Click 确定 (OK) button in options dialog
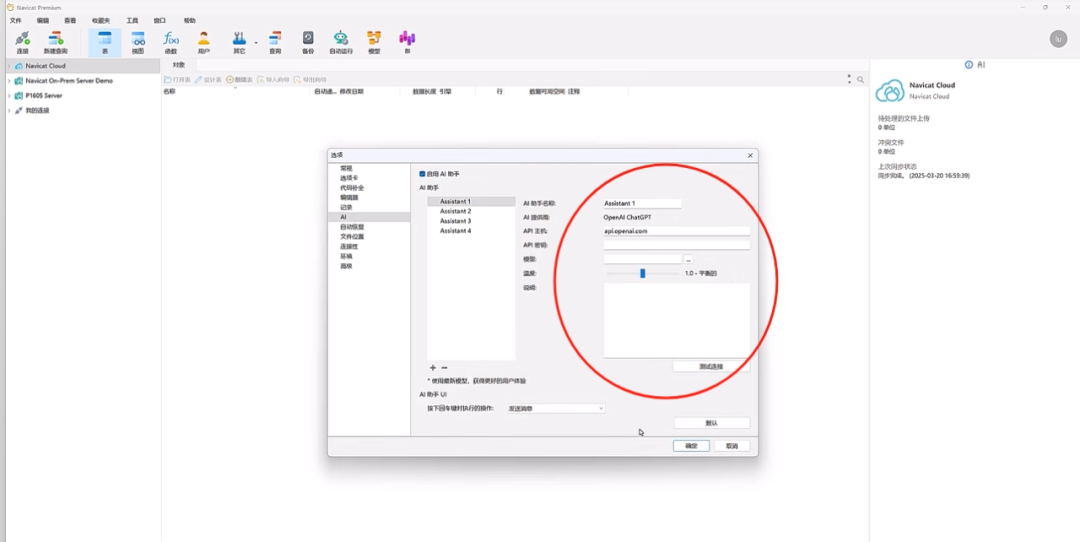Viewport: 1080px width, 542px height. [691, 446]
